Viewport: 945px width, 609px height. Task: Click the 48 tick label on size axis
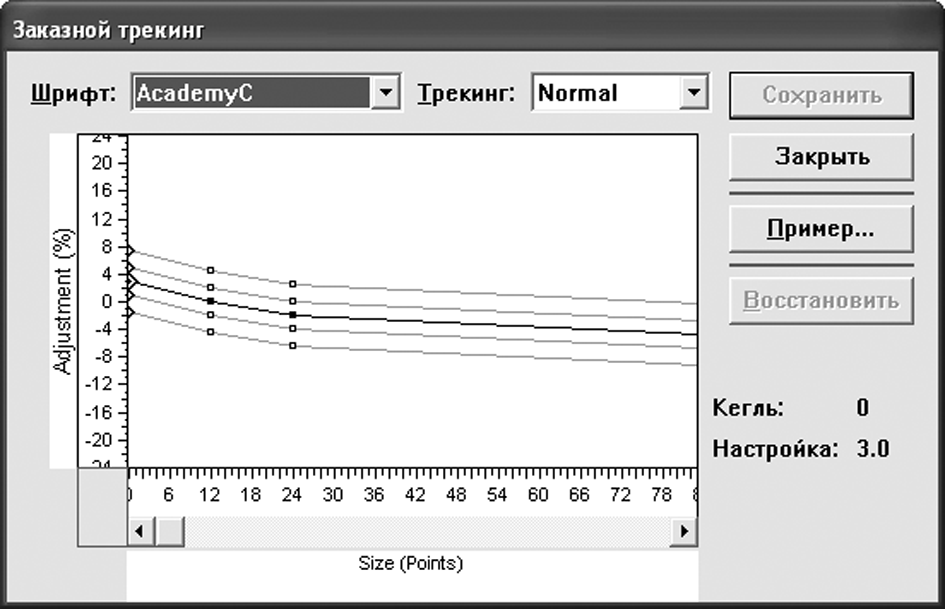456,495
